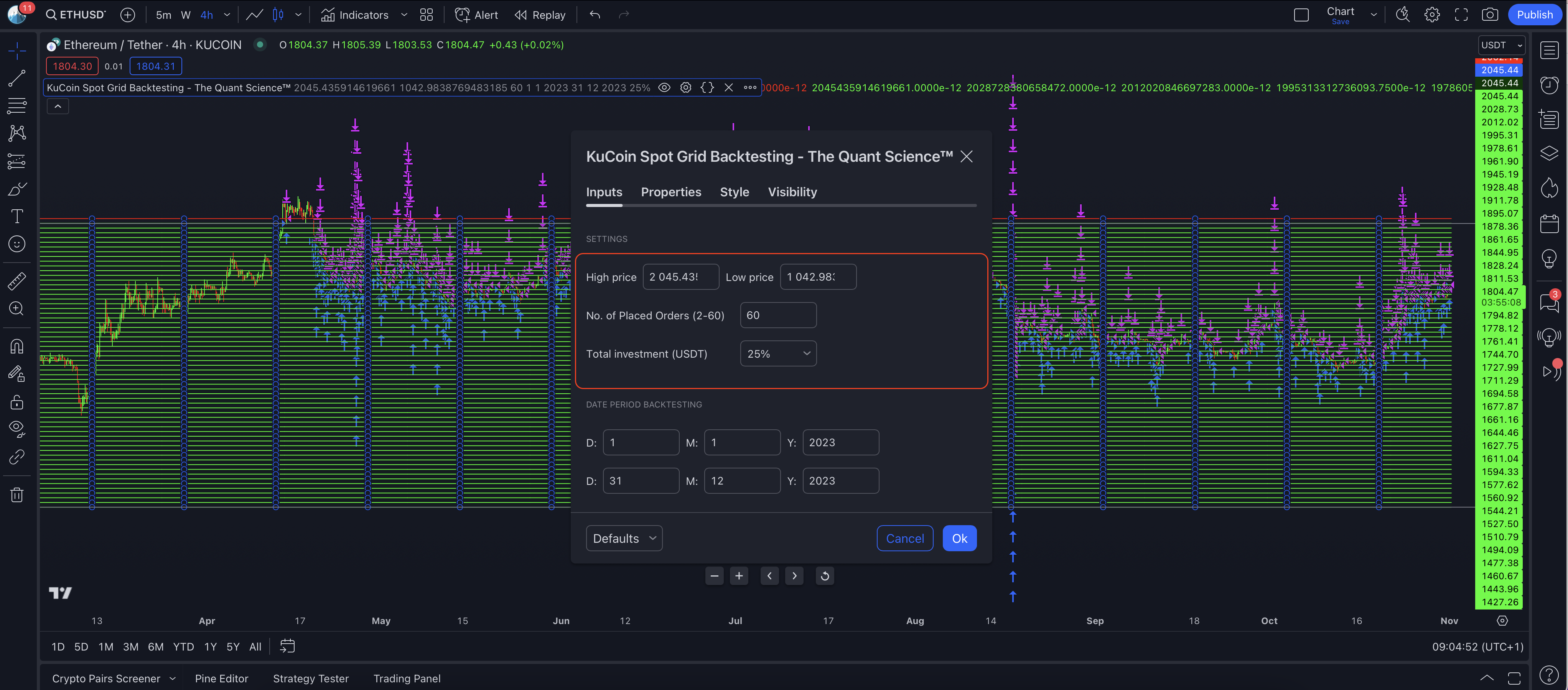Image resolution: width=1568 pixels, height=690 pixels.
Task: Expand the Defaults dropdown
Action: 624,539
